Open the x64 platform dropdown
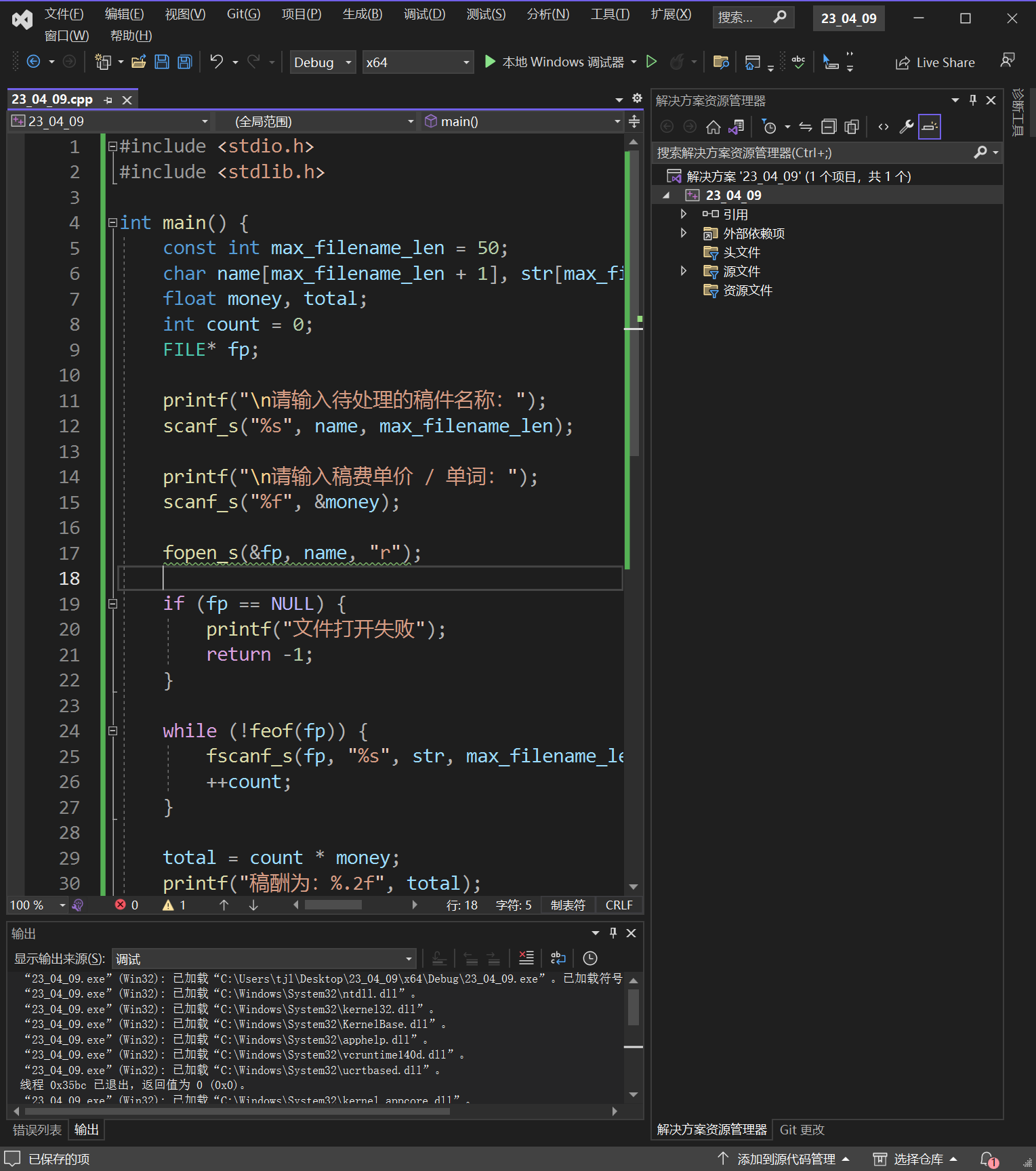Screen dimensions: 1036x1171 coord(417,62)
